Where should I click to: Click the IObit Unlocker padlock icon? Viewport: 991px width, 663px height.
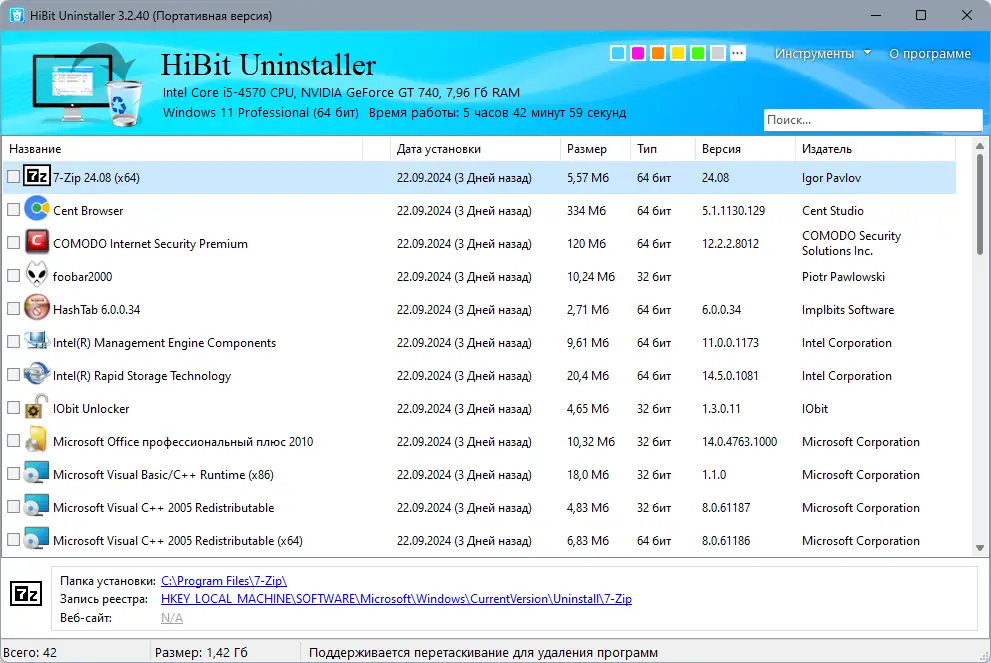coord(36,407)
